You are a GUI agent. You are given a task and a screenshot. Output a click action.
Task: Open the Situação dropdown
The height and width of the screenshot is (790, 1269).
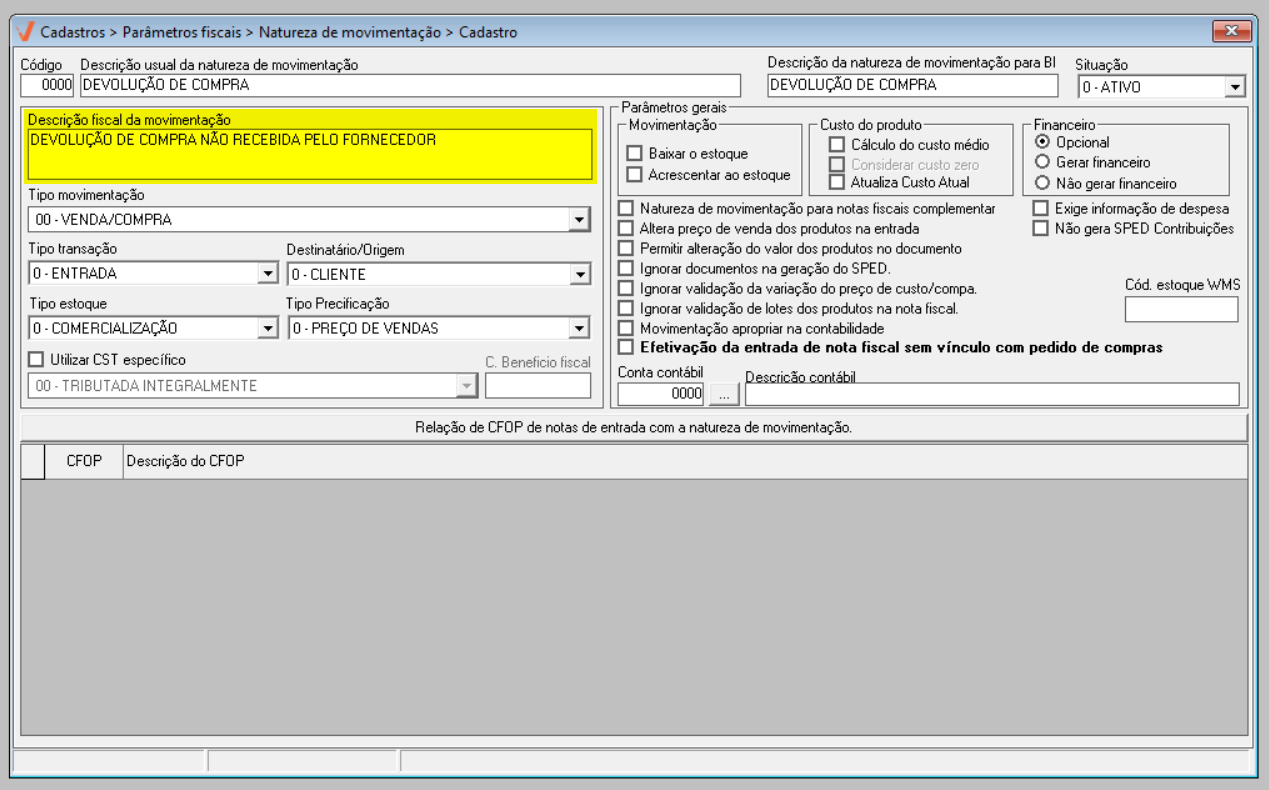tap(1235, 87)
